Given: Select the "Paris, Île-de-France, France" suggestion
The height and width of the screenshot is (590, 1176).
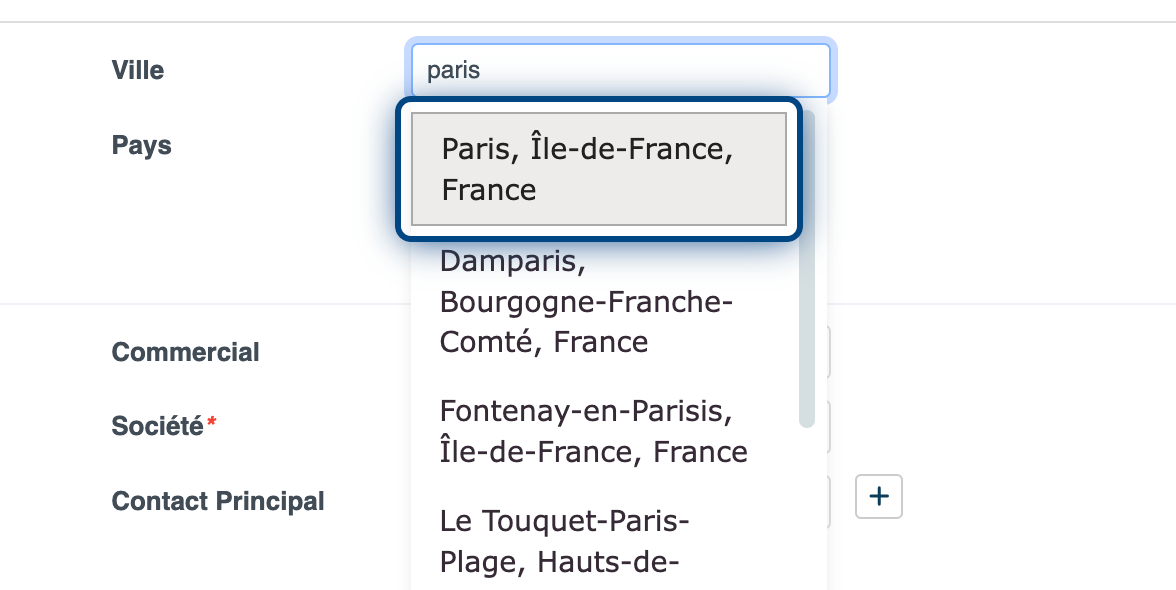Looking at the screenshot, I should pyautogui.click(x=599, y=169).
